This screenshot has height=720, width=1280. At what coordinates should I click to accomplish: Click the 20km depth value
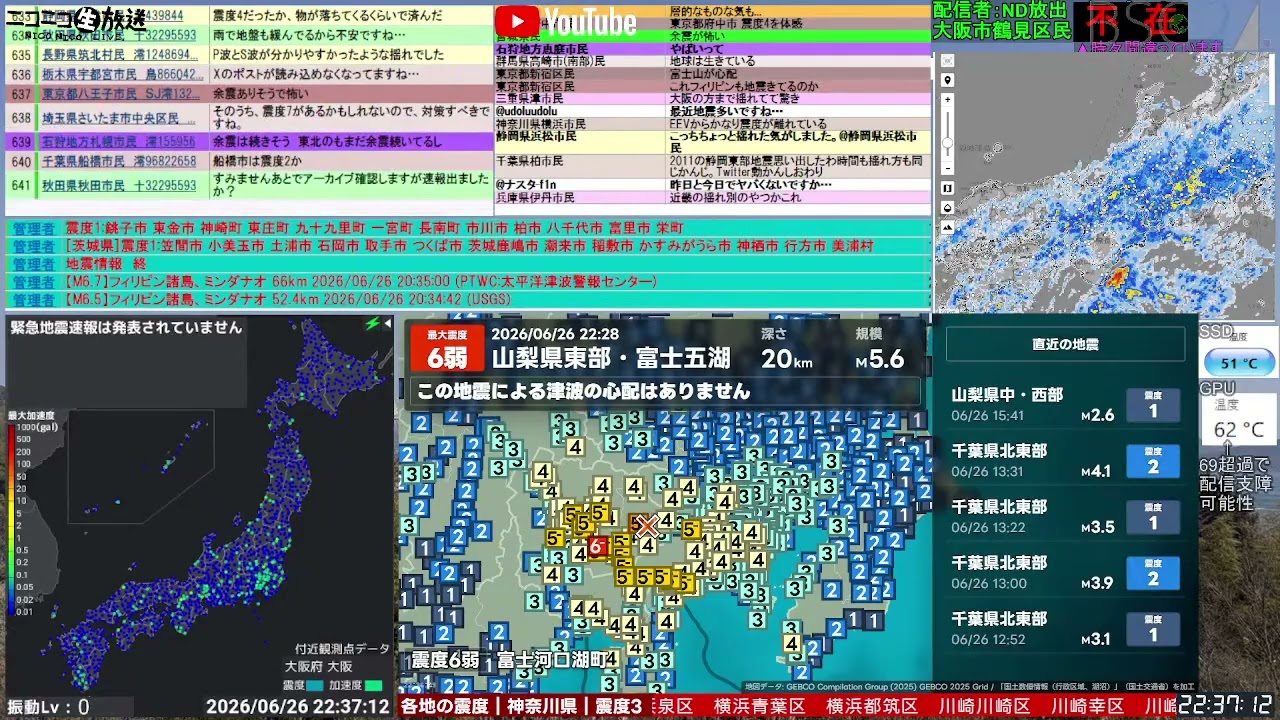[x=786, y=359]
